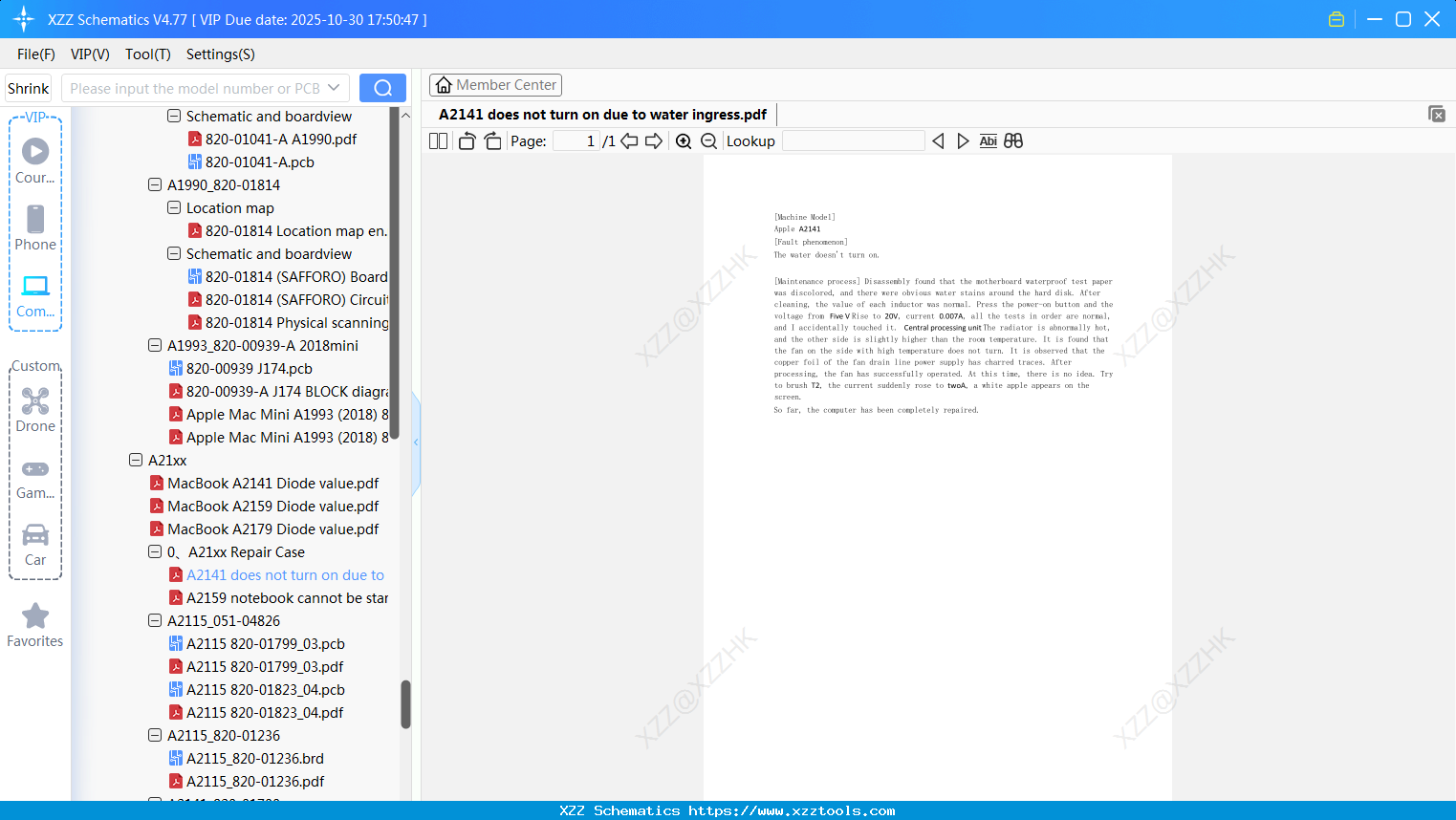
Task: Open 820-00939 J174.pcb file
Action: (241, 368)
